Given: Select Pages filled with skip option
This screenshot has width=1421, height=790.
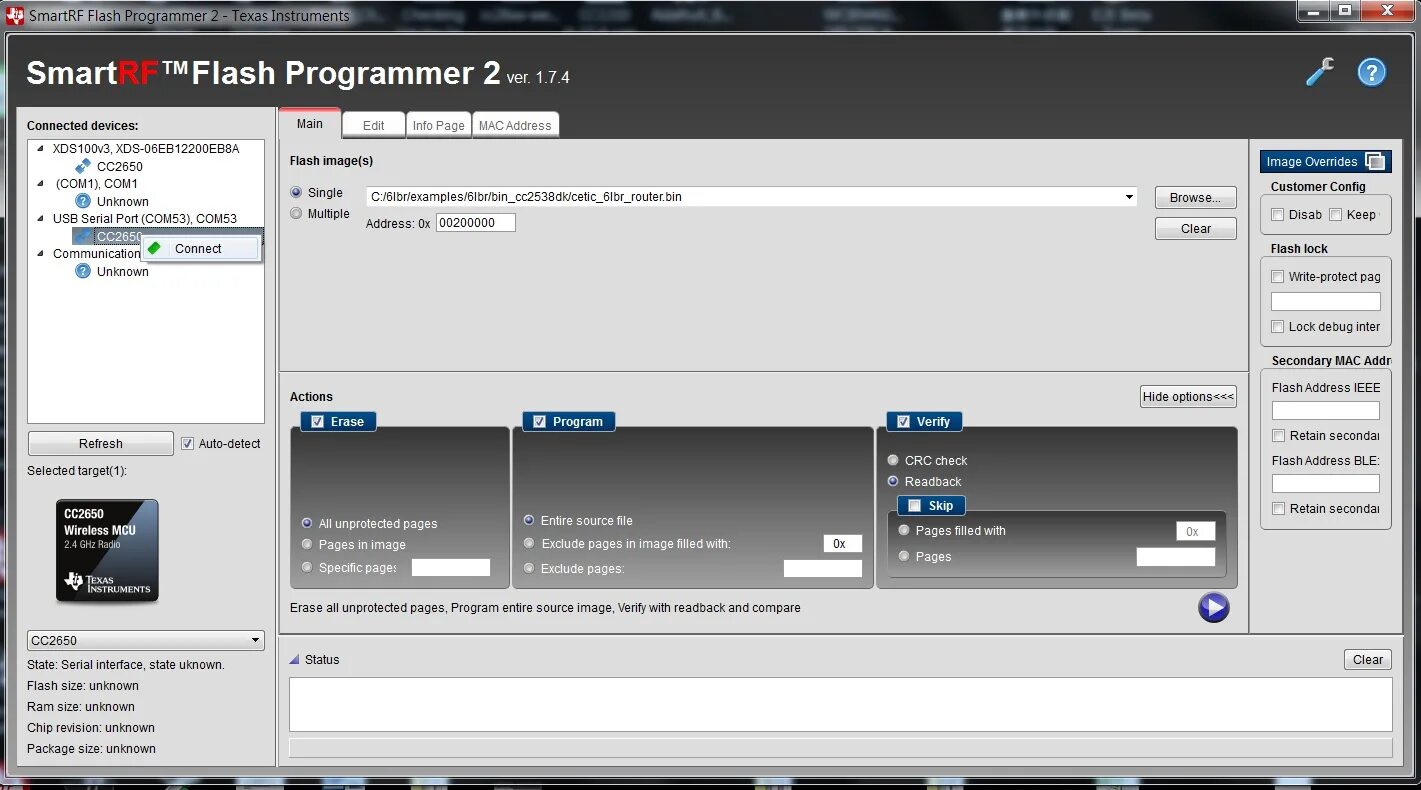Looking at the screenshot, I should 904,530.
